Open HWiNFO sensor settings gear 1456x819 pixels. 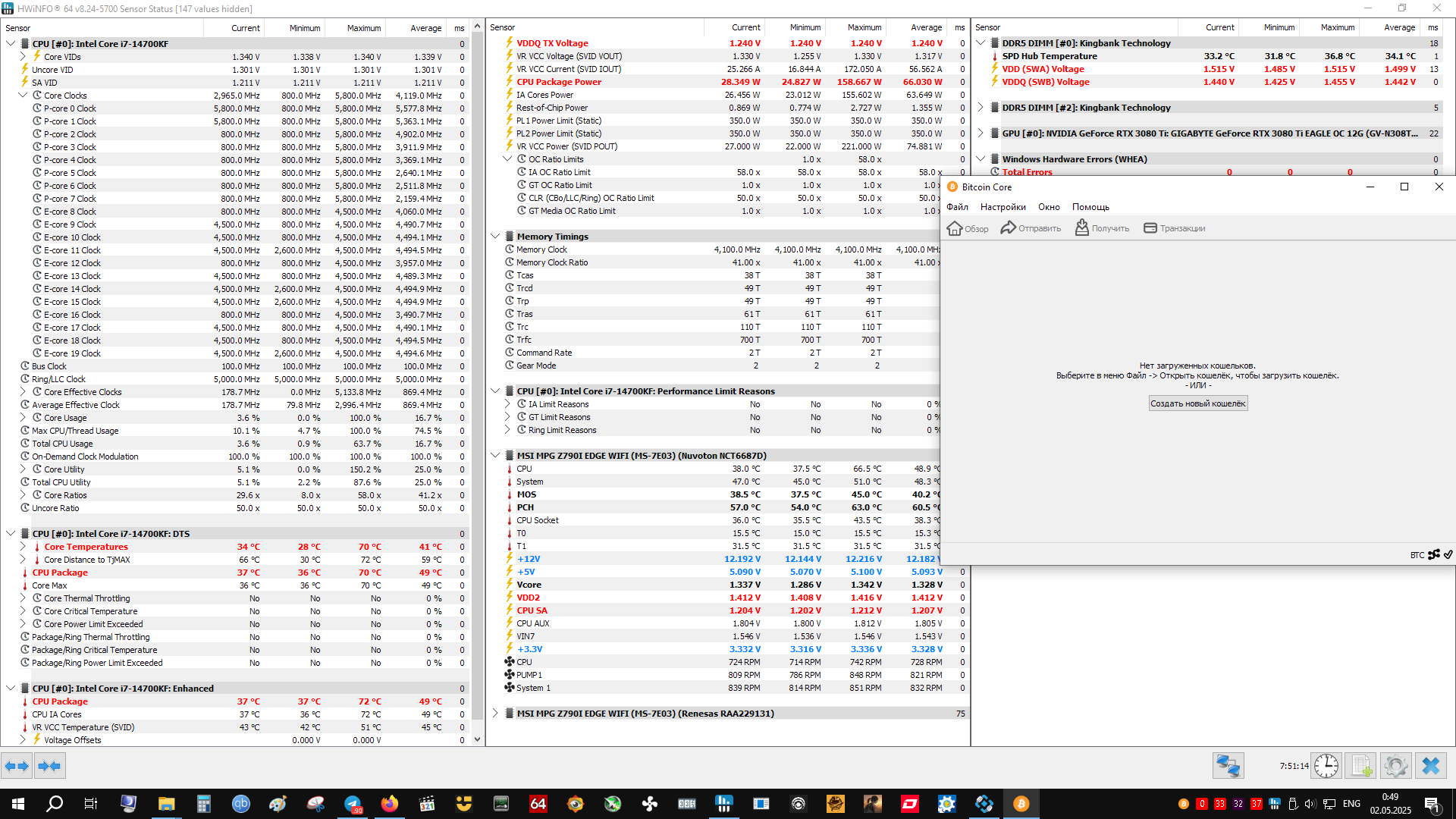(x=1395, y=766)
